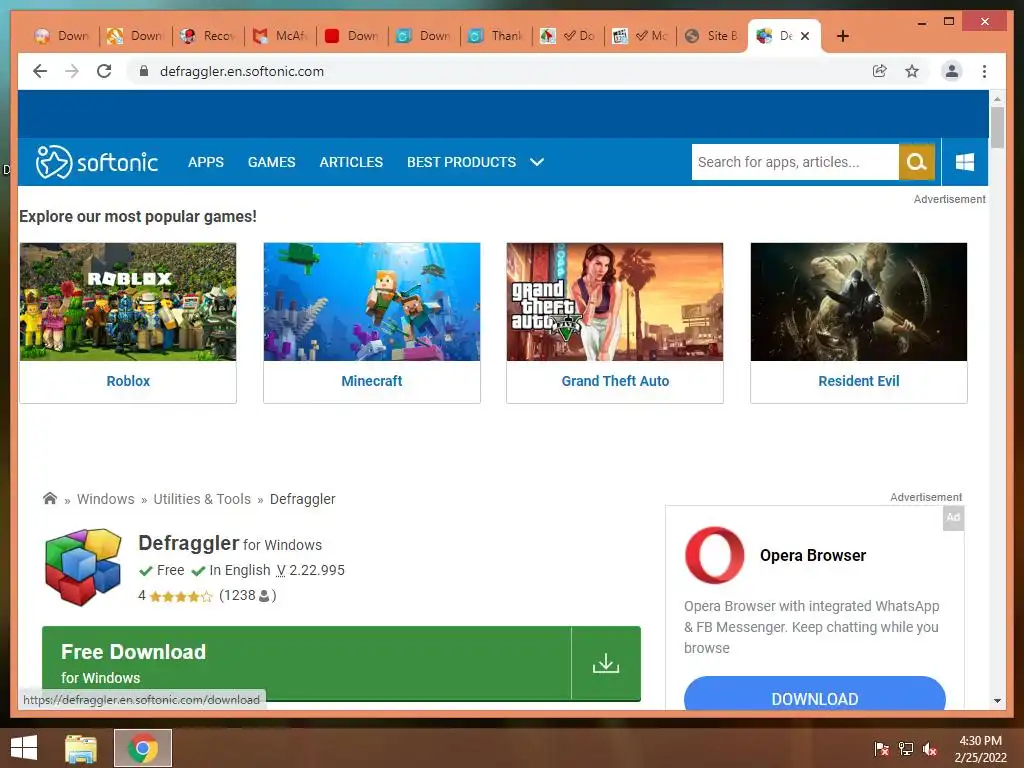Close the active Defraggler tab
1024x768 pixels.
[x=805, y=36]
